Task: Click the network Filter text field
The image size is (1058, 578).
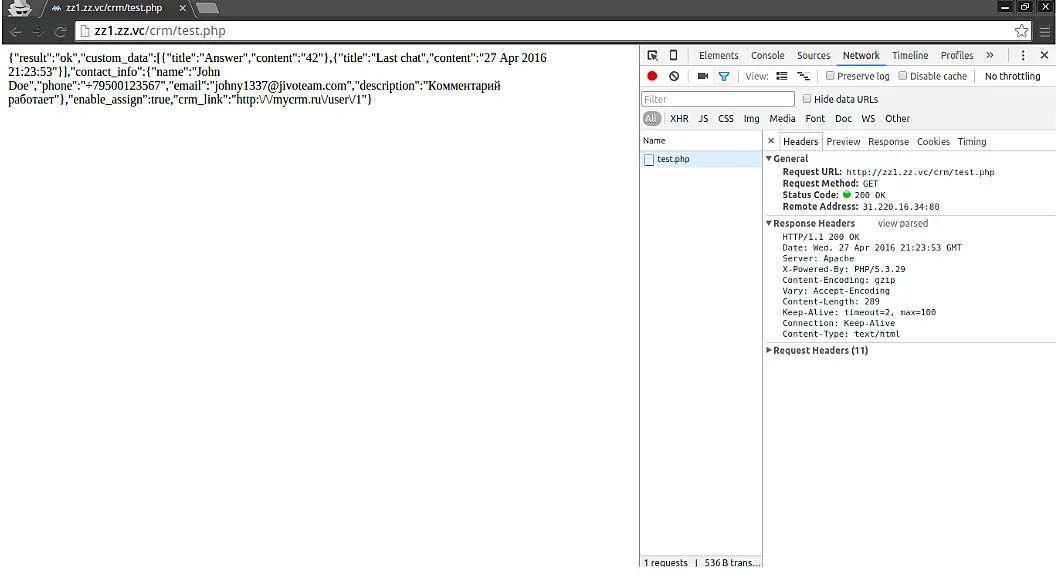Action: click(x=717, y=99)
